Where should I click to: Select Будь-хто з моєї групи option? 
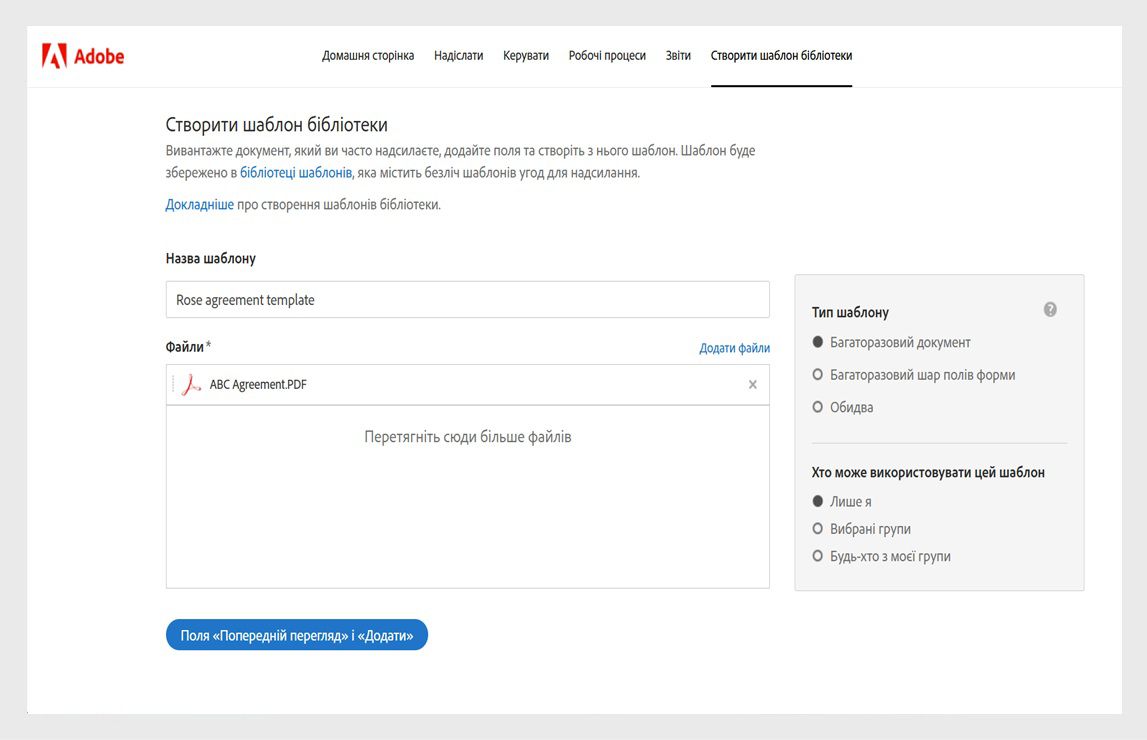point(818,556)
